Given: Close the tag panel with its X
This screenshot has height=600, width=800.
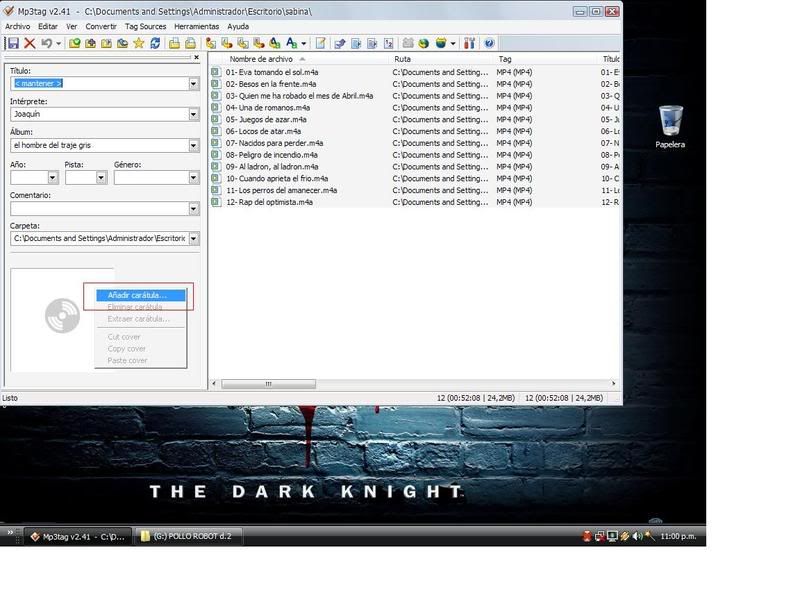Looking at the screenshot, I should 196,57.
